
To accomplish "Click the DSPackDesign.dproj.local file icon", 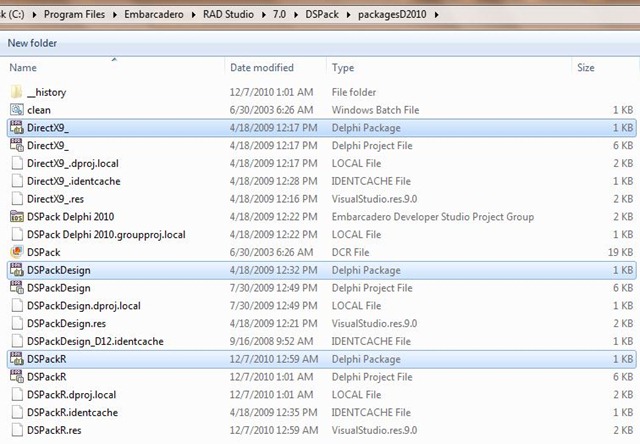I will point(17,306).
